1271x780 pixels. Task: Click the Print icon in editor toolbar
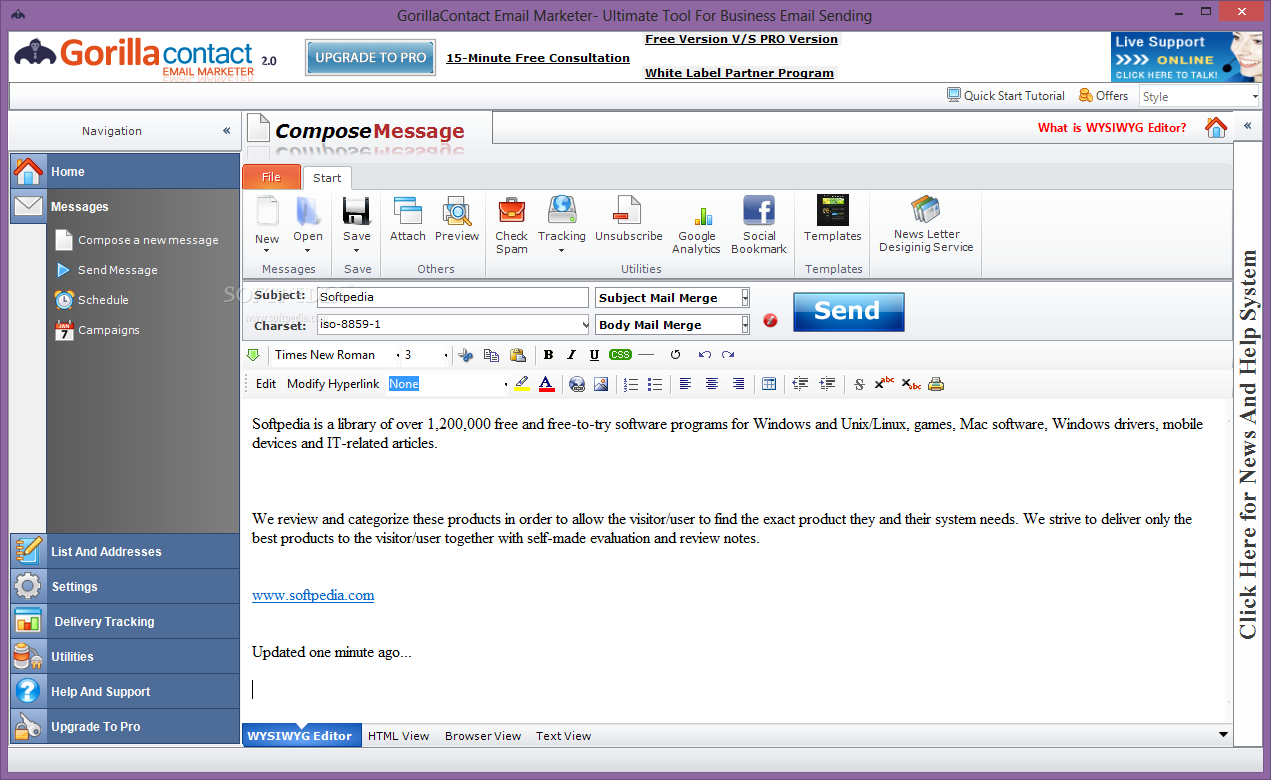click(936, 384)
